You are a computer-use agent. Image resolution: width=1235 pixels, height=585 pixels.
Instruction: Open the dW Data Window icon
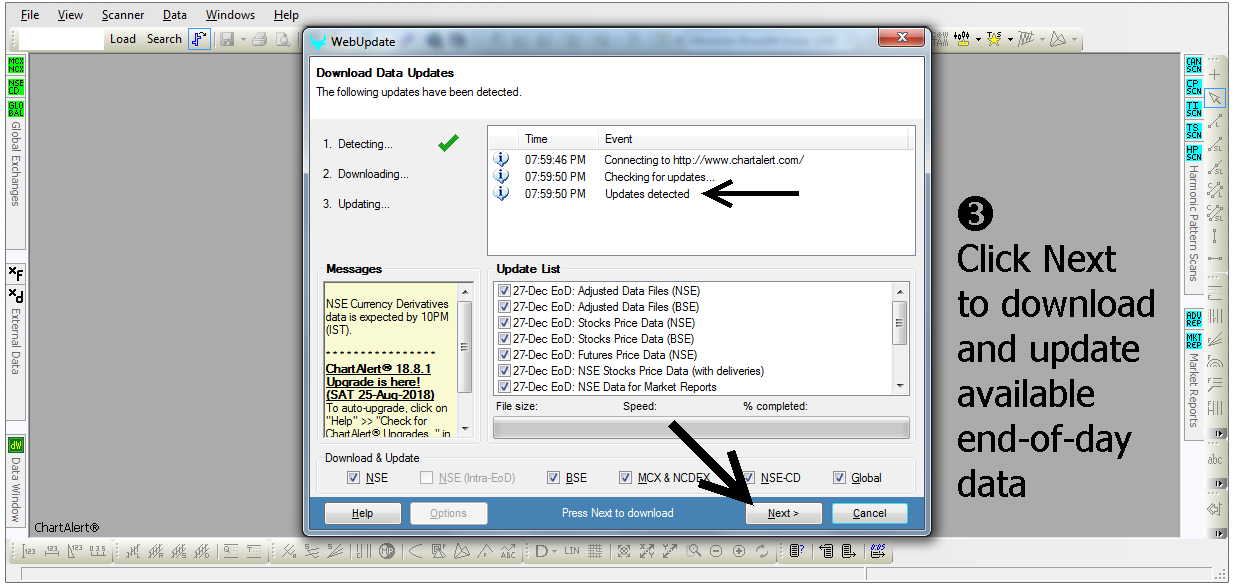point(16,445)
